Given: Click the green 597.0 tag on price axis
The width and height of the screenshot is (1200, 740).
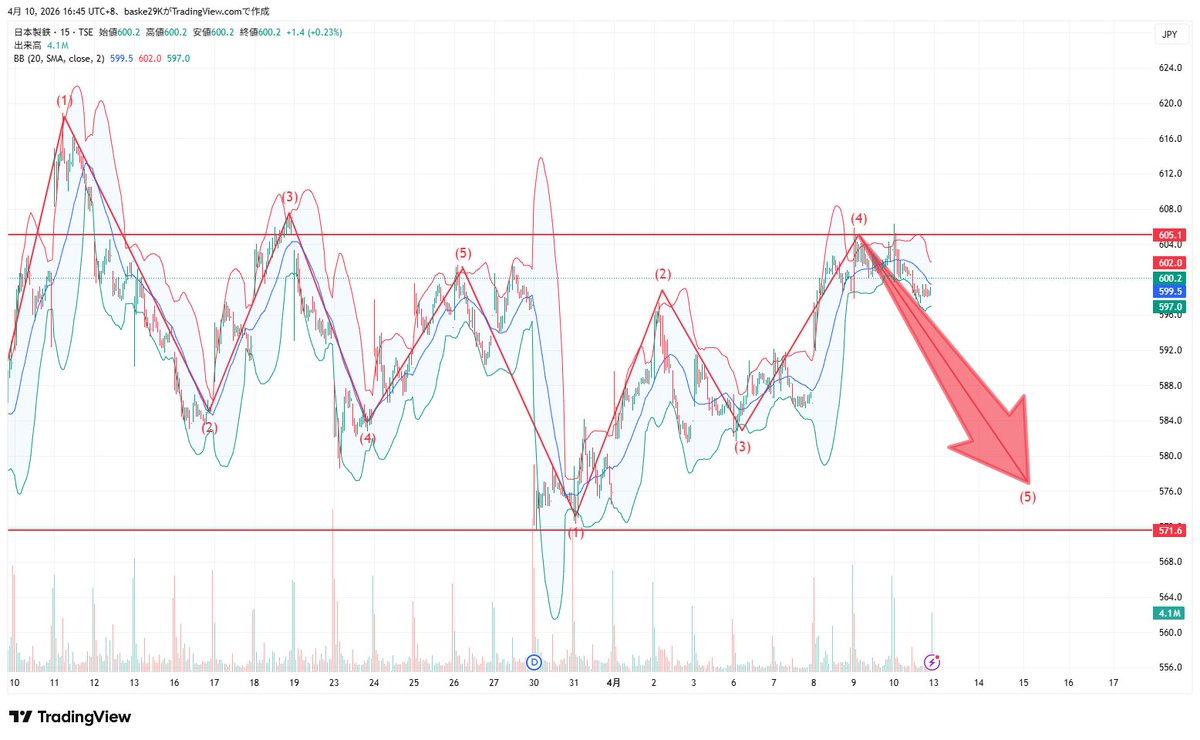Looking at the screenshot, I should tap(1170, 307).
